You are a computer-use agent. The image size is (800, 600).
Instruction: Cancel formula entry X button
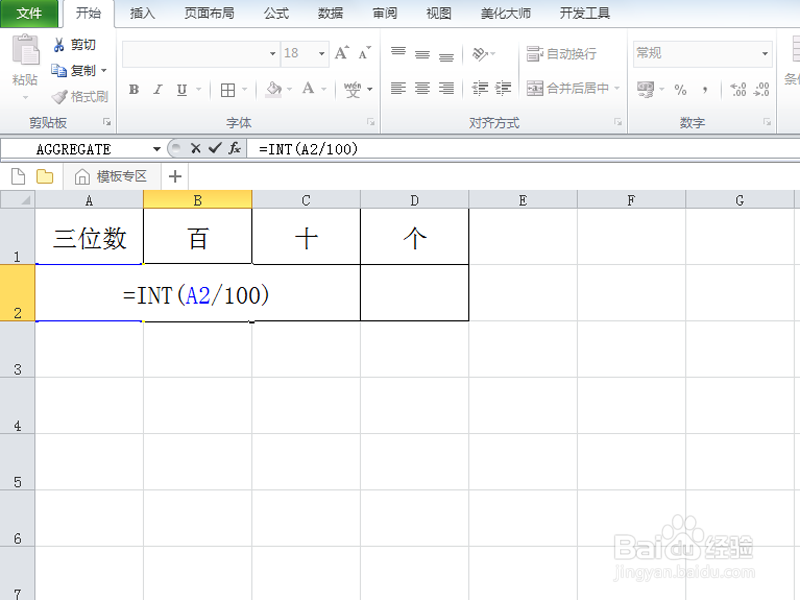pos(195,148)
